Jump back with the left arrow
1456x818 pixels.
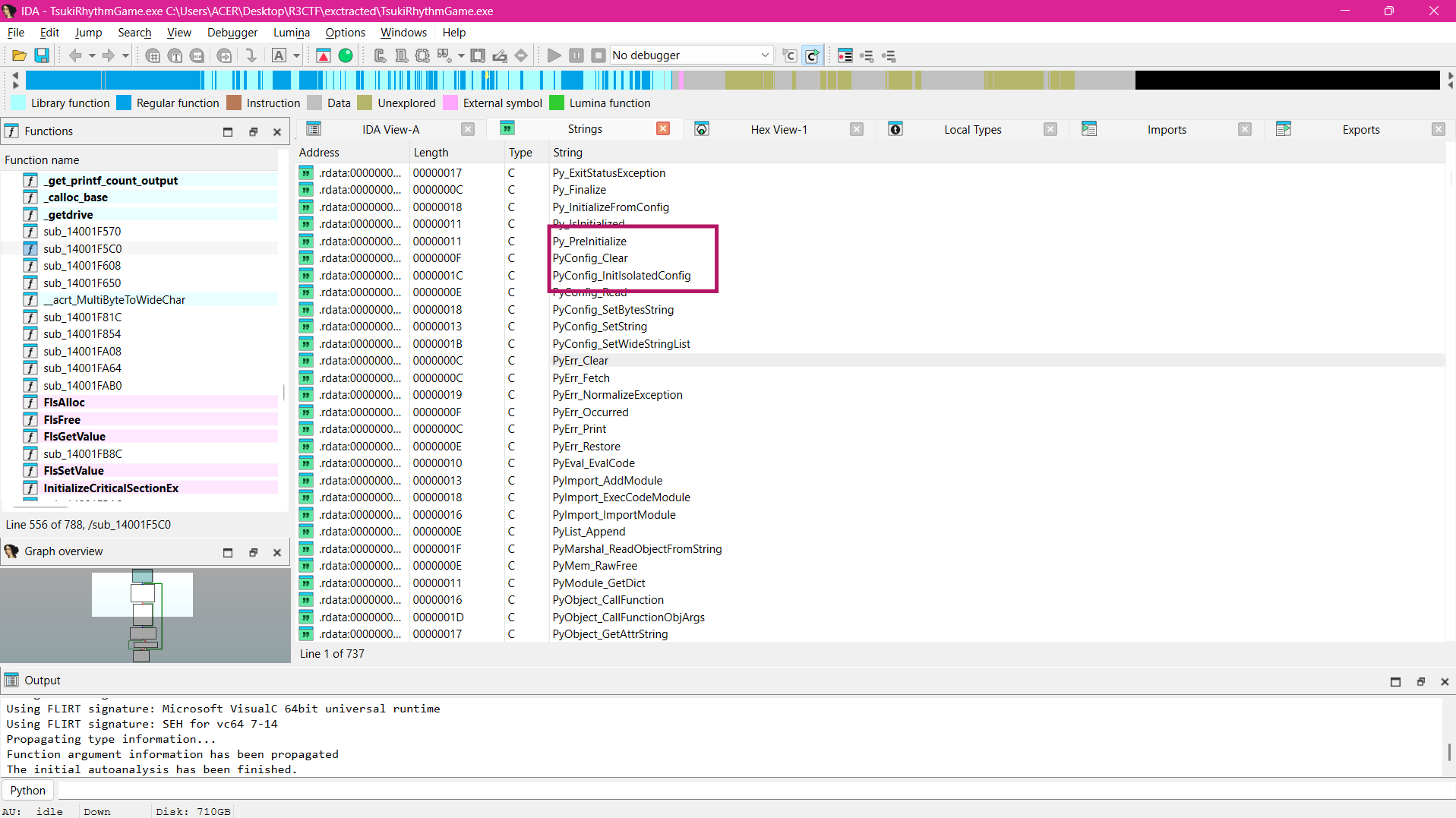75,55
